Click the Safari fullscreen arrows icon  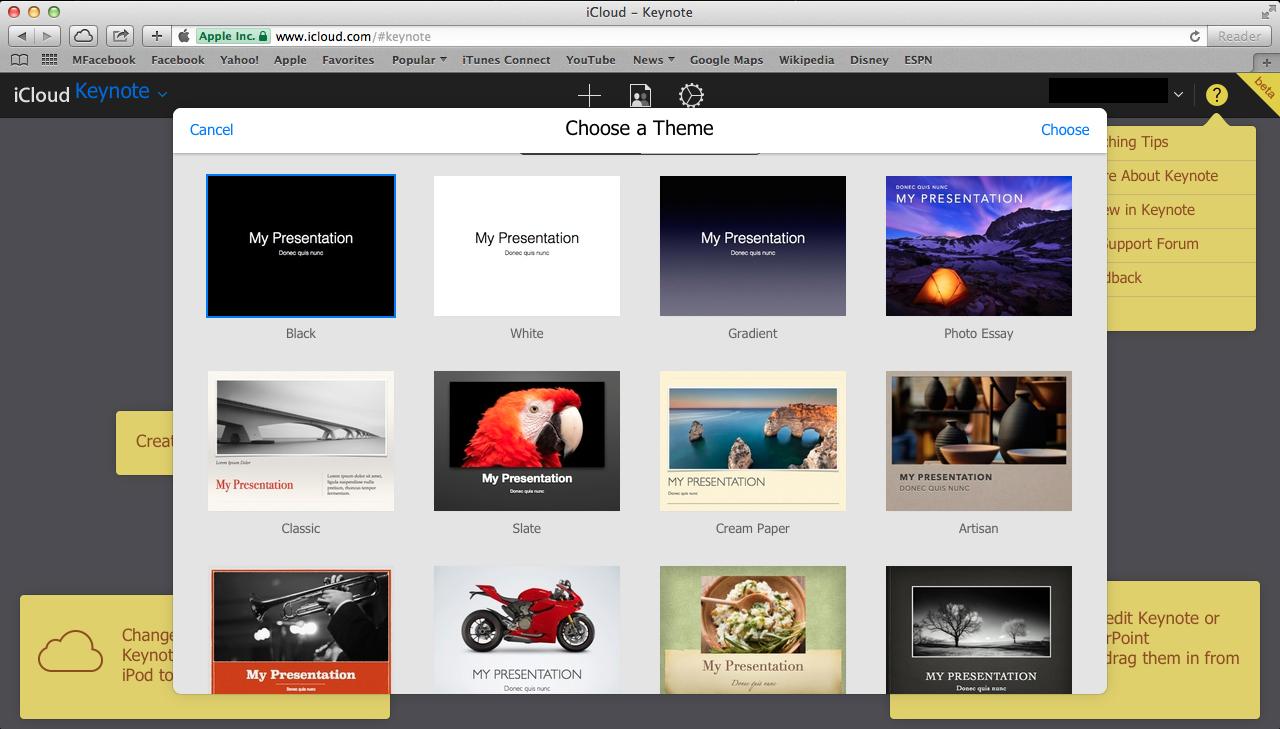1269,11
